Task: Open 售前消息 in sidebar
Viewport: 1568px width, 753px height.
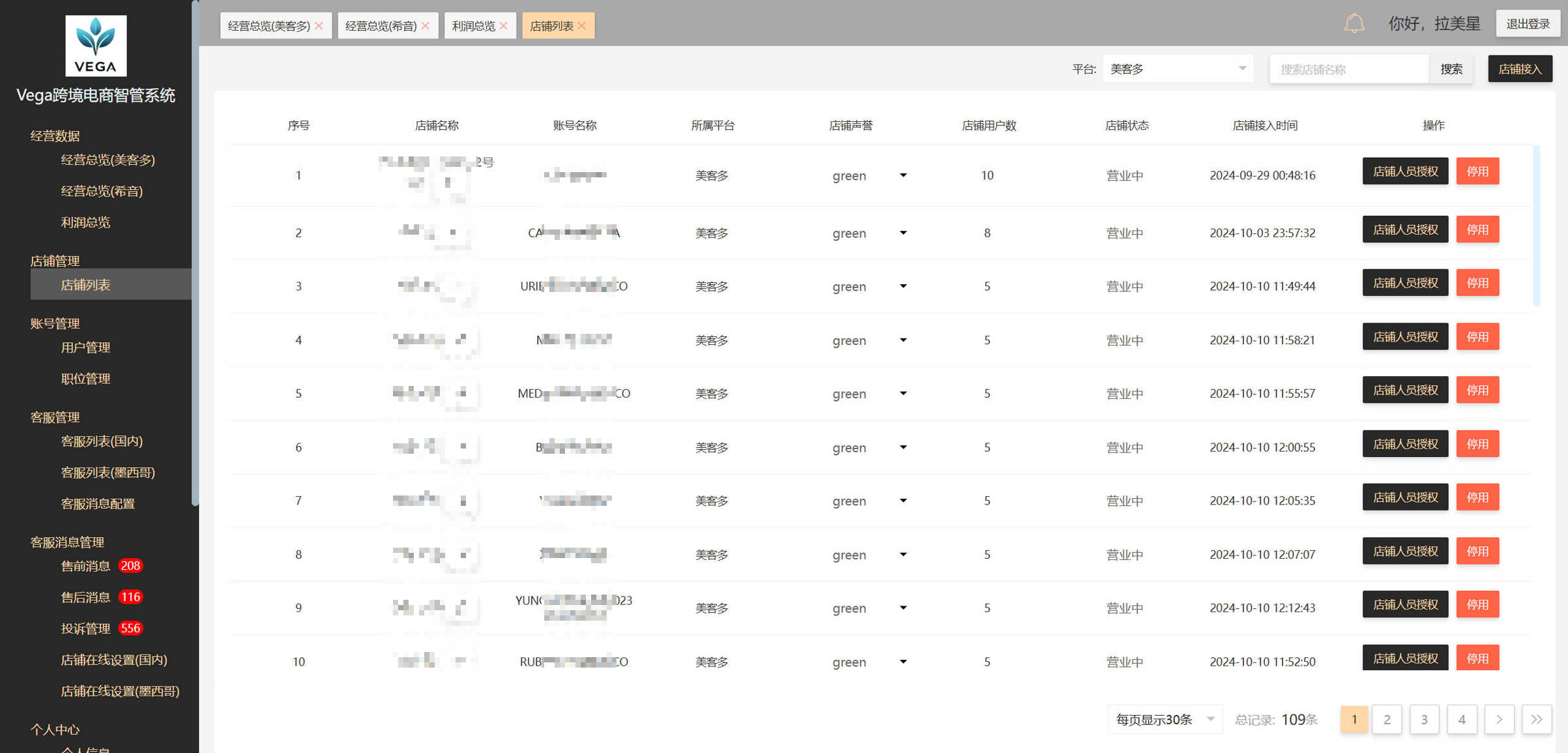Action: (86, 566)
